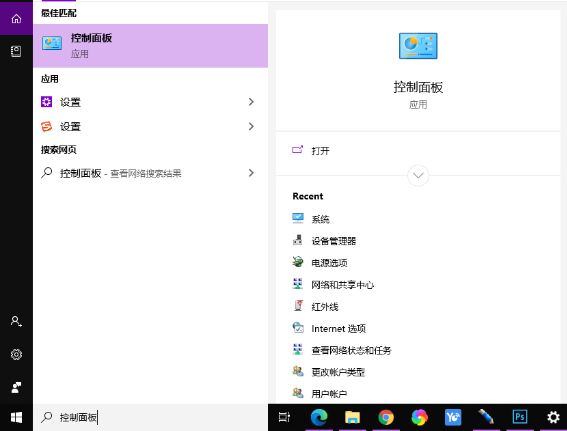Click the search box magnifier icon
Screen dimensions: 567x431
(46, 417)
